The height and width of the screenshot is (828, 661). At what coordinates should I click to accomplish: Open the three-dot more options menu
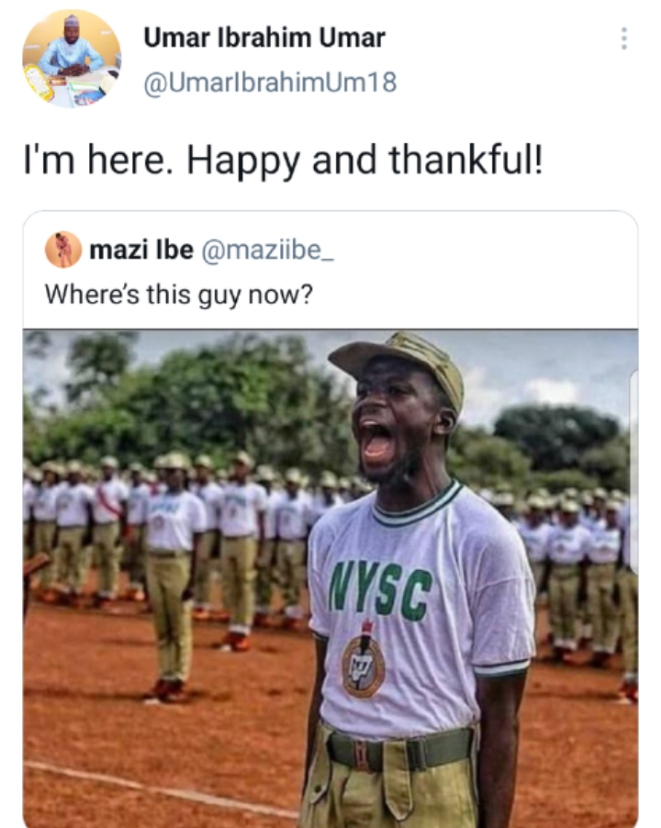624,39
